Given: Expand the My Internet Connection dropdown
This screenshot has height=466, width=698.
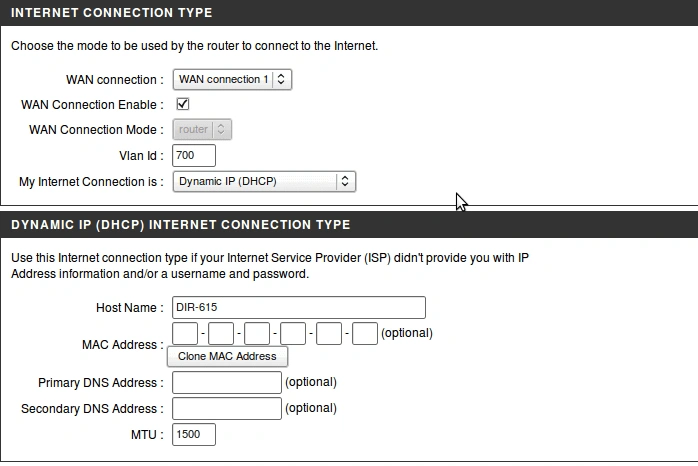Looking at the screenshot, I should [x=264, y=182].
